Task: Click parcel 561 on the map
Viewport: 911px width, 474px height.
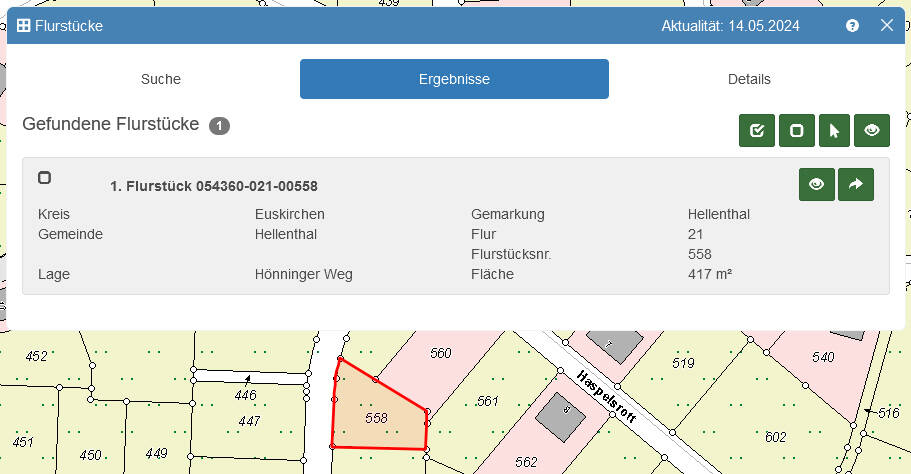Action: (487, 401)
